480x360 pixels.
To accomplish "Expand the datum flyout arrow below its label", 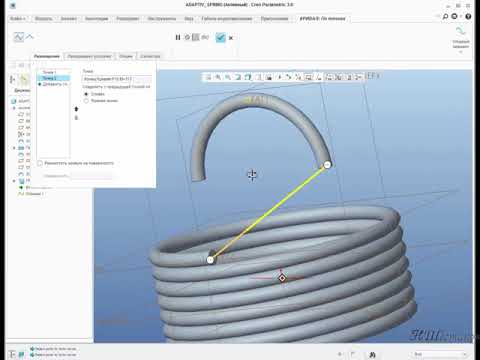I will pyautogui.click(x=461, y=52).
